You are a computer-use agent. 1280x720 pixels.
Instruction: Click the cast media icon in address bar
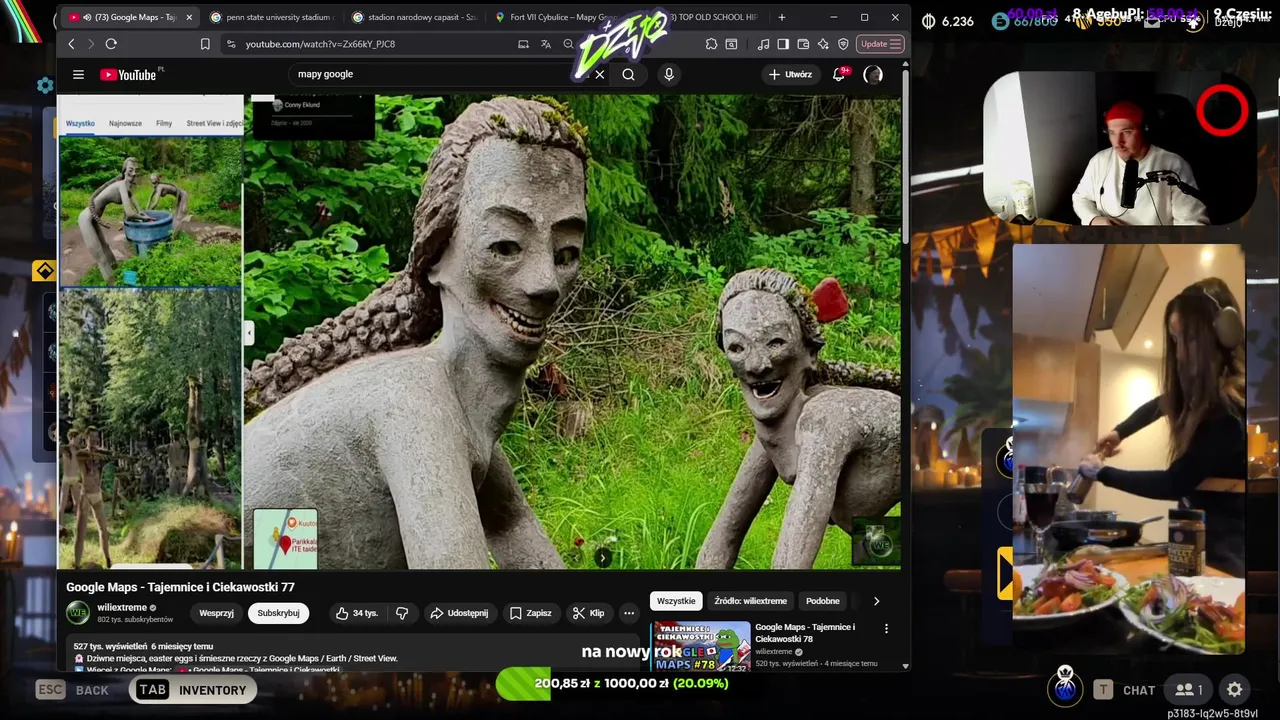click(523, 44)
